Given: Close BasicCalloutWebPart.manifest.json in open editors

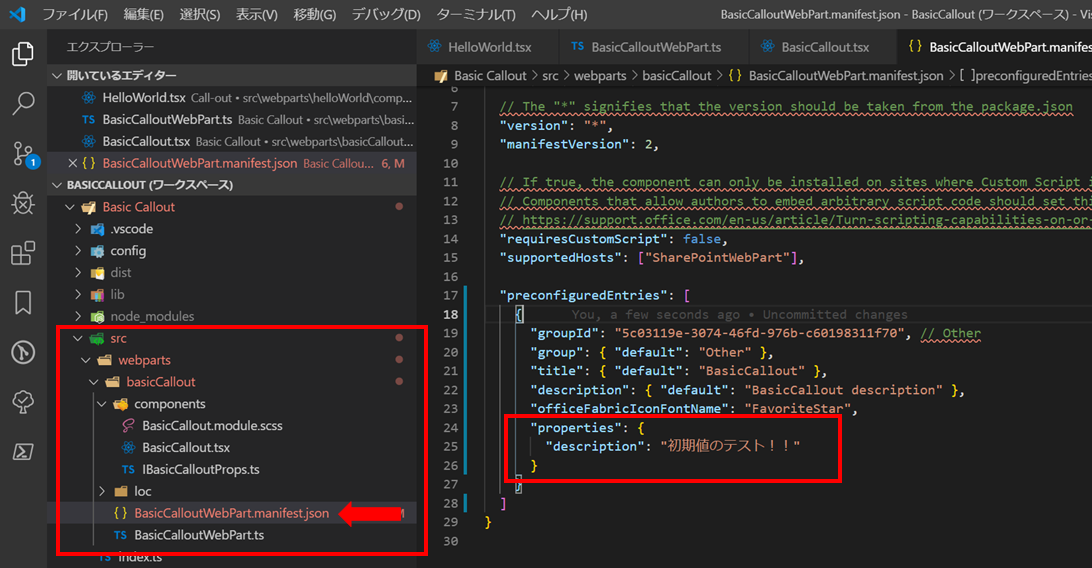Looking at the screenshot, I should [x=72, y=163].
